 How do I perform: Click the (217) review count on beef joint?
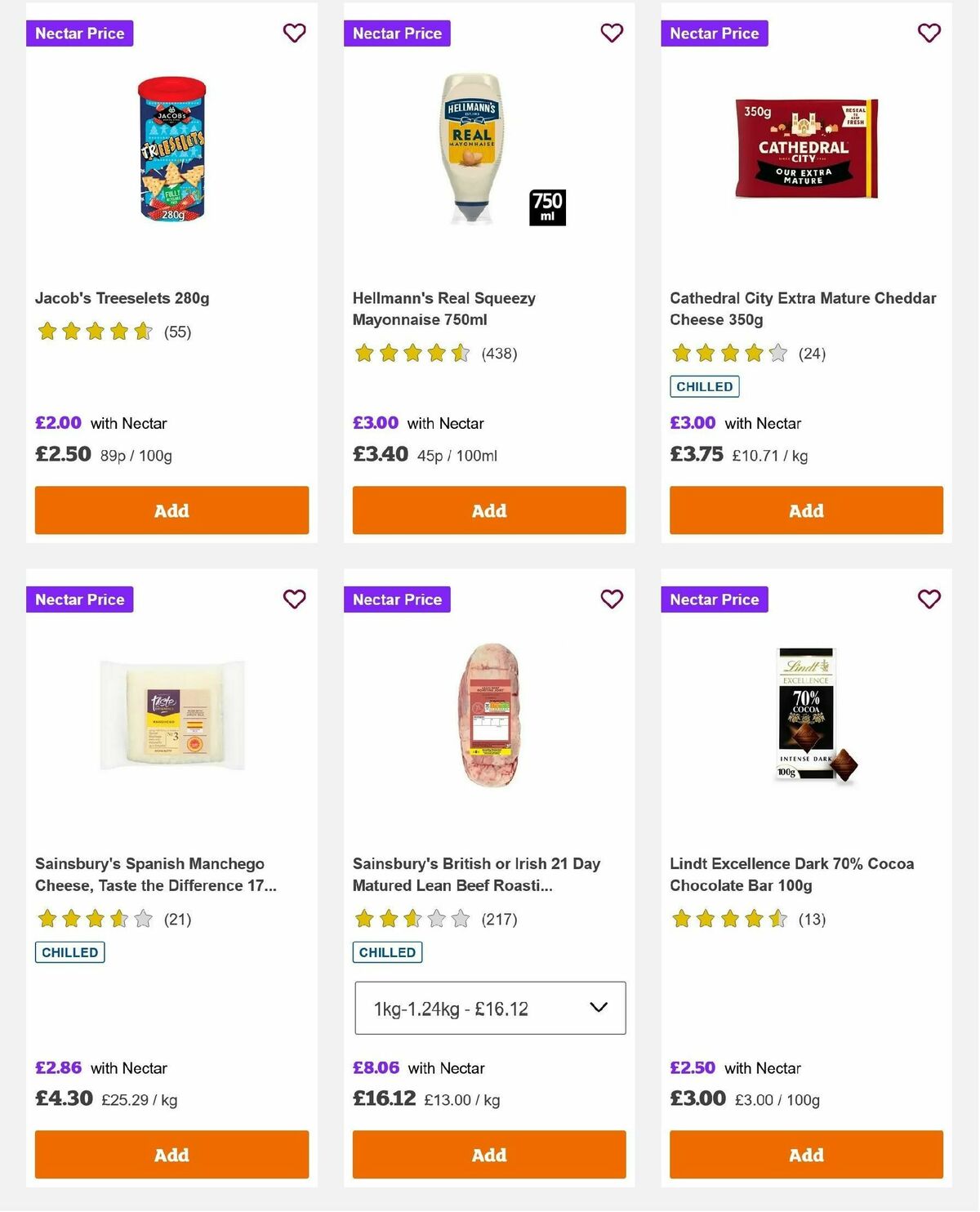pos(499,919)
